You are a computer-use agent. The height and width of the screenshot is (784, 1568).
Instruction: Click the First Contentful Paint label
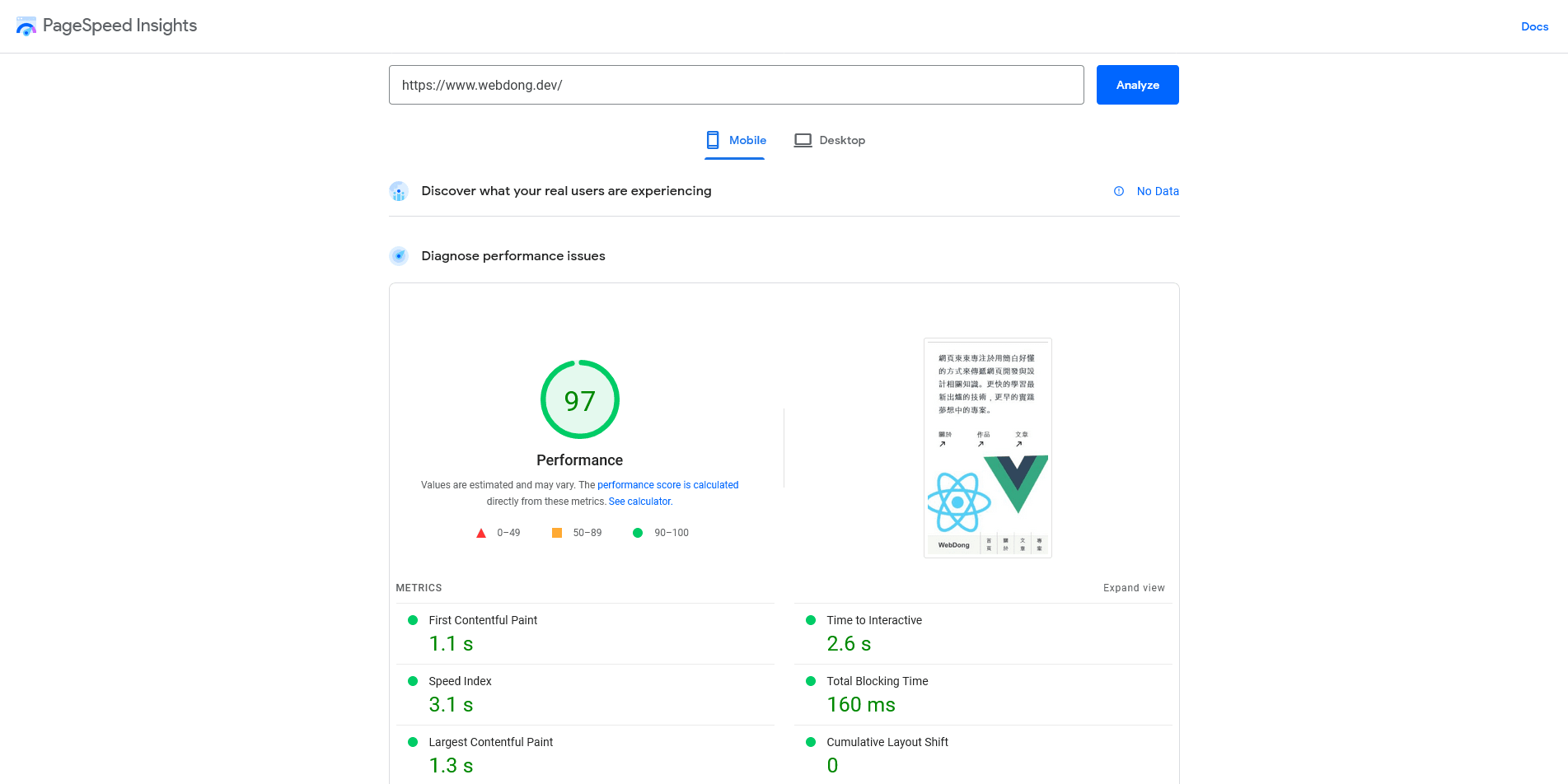coord(483,620)
